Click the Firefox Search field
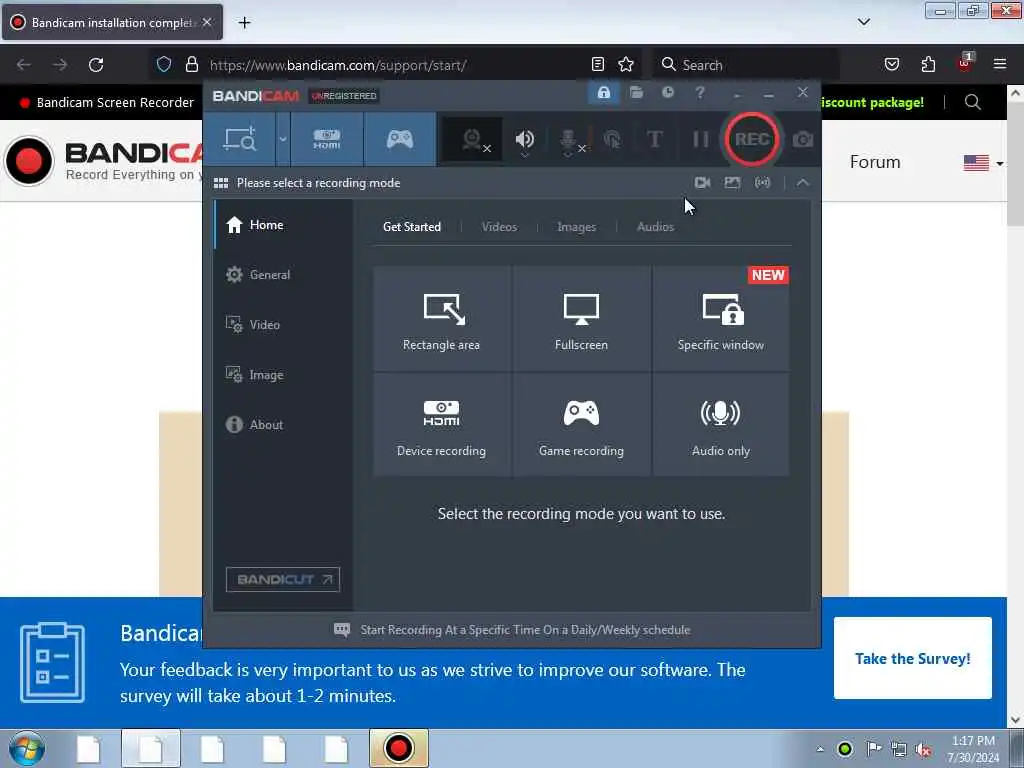This screenshot has width=1024, height=768. [x=745, y=65]
